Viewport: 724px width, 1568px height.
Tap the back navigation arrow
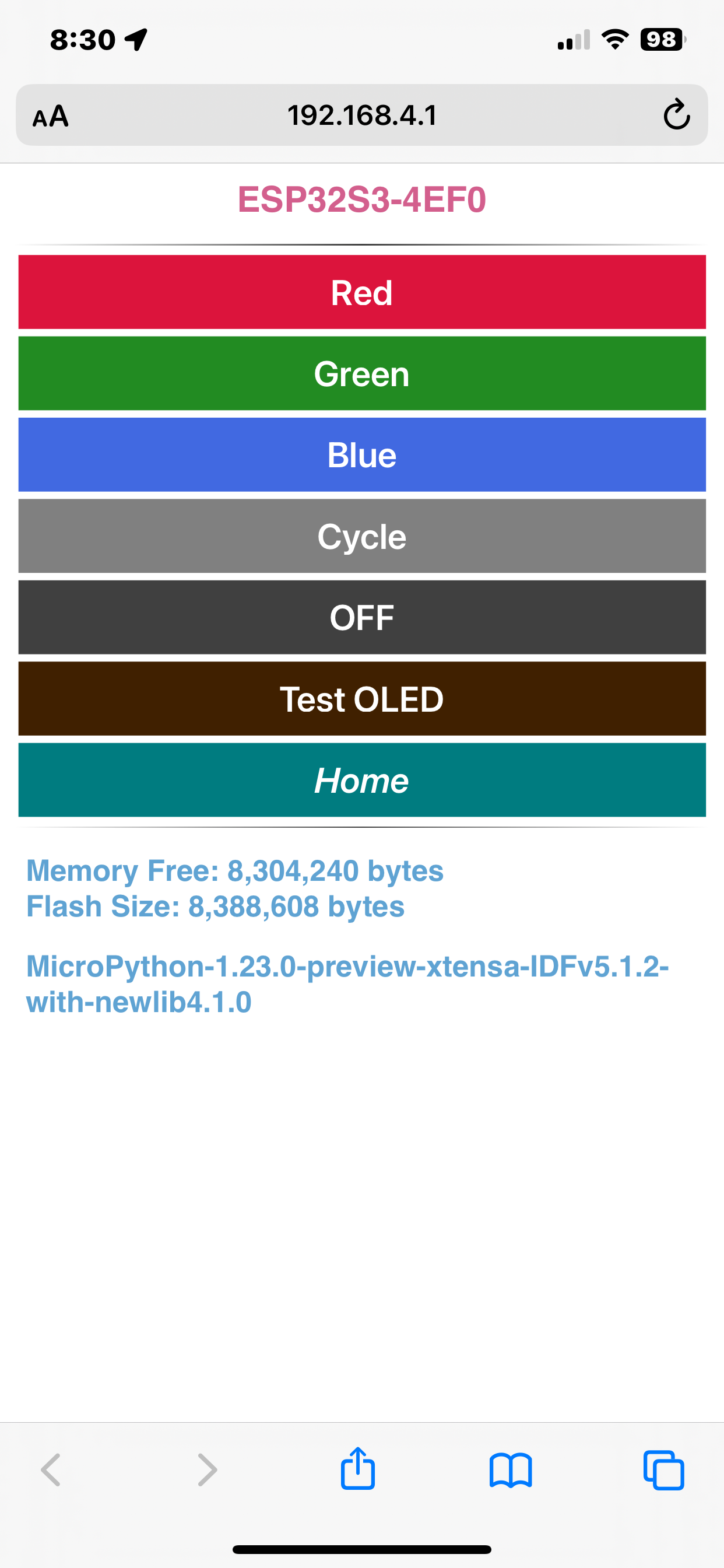tap(51, 1470)
